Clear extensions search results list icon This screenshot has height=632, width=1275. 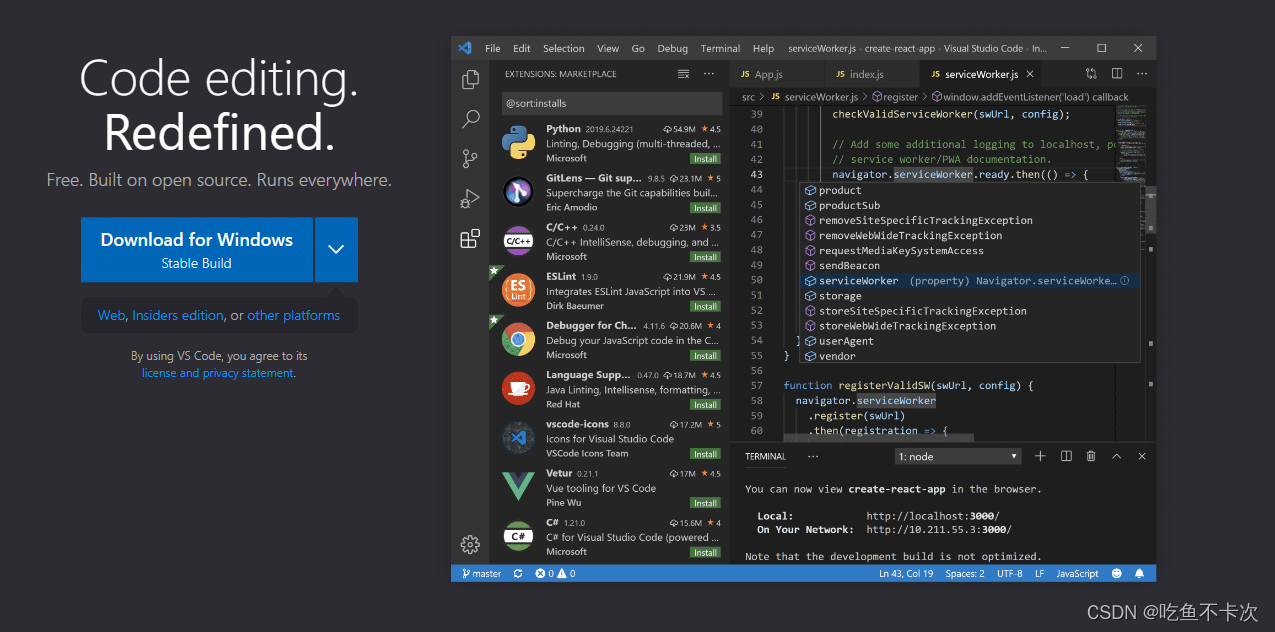684,74
